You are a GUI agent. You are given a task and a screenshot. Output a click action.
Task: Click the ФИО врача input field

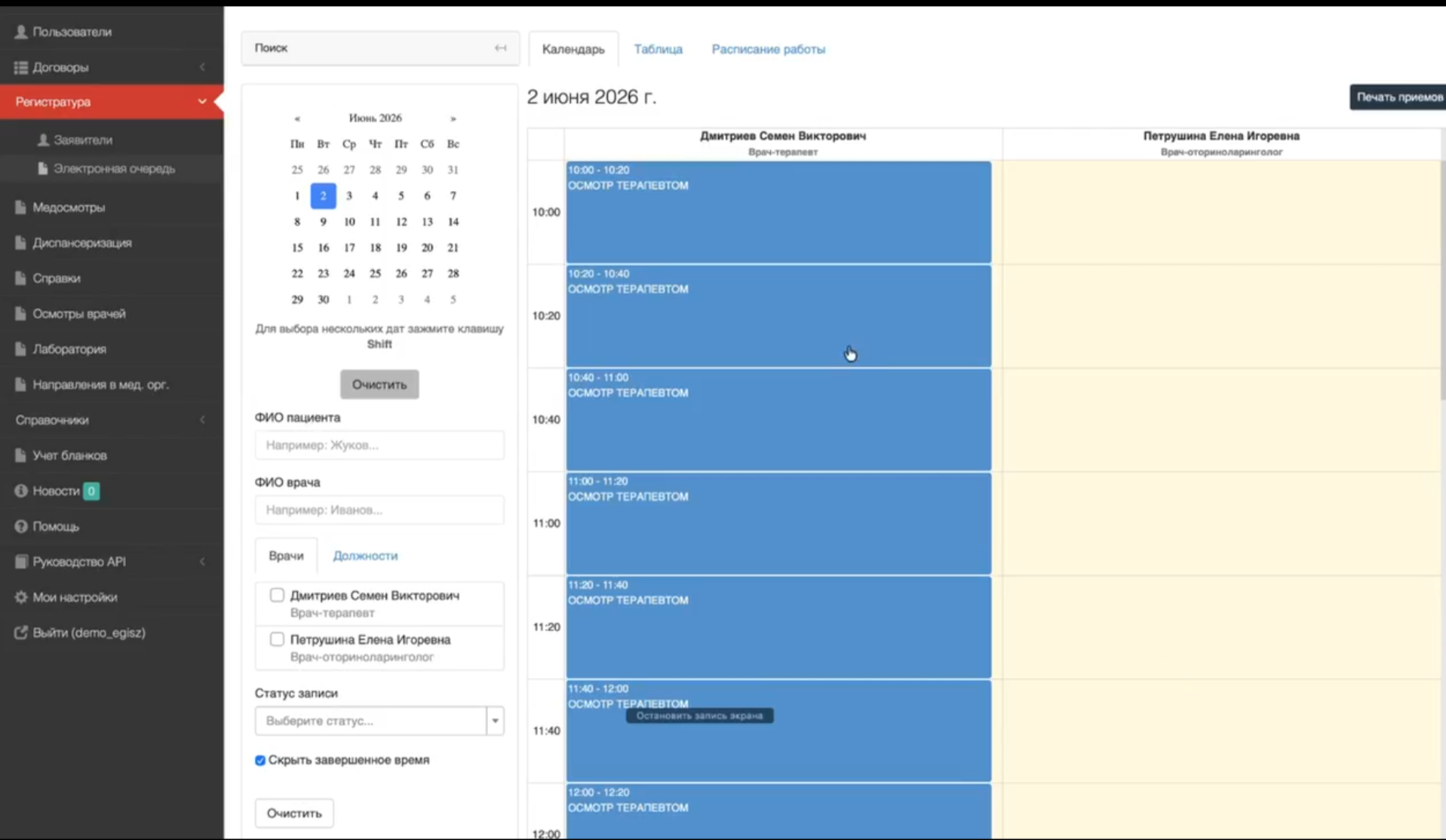(379, 510)
